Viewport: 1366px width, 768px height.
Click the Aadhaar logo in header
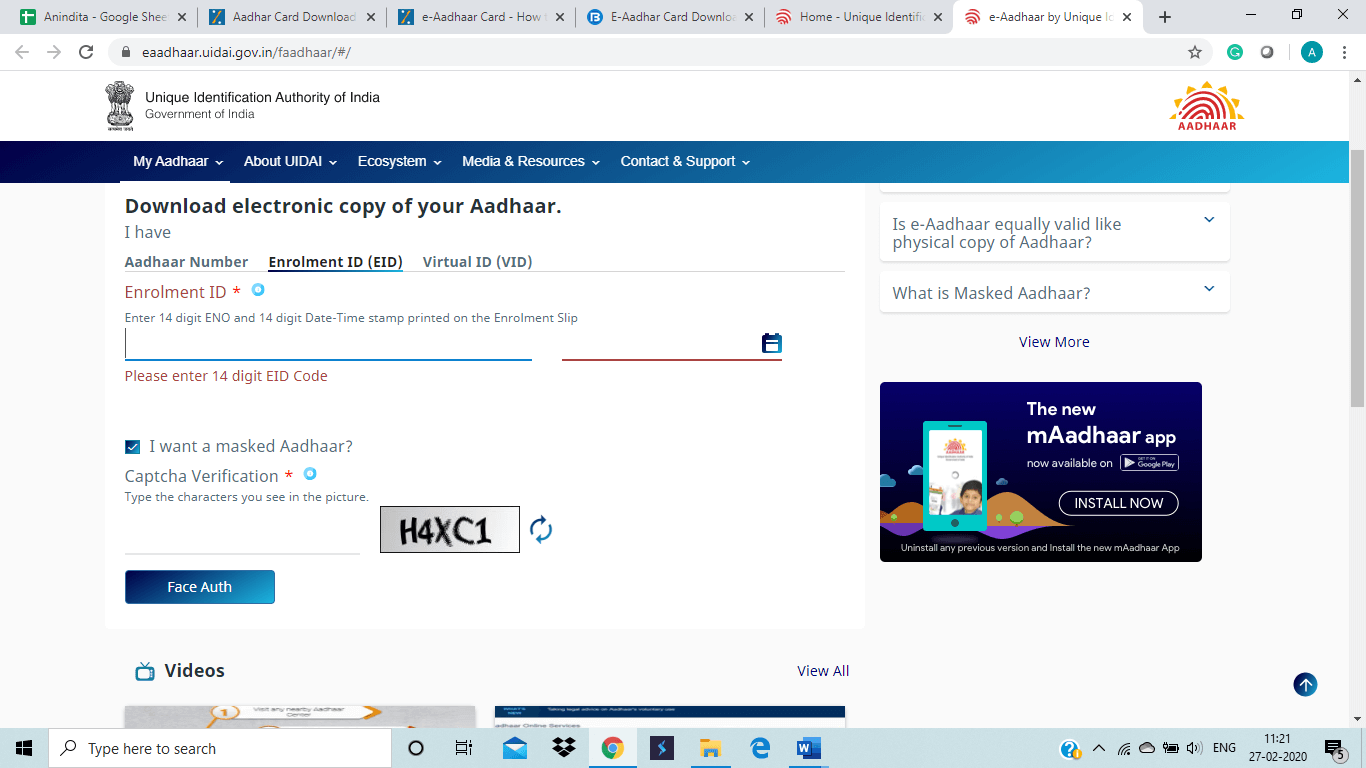pos(1206,106)
